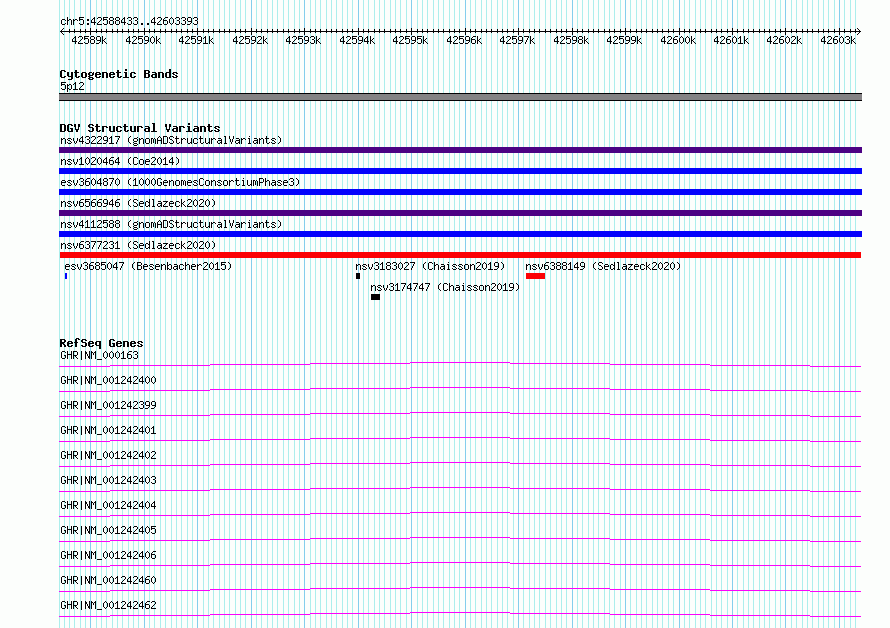This screenshot has height=628, width=890.
Task: Select nsv6377231 (Sedlazeck2020) variant label
Action: click(x=138, y=245)
